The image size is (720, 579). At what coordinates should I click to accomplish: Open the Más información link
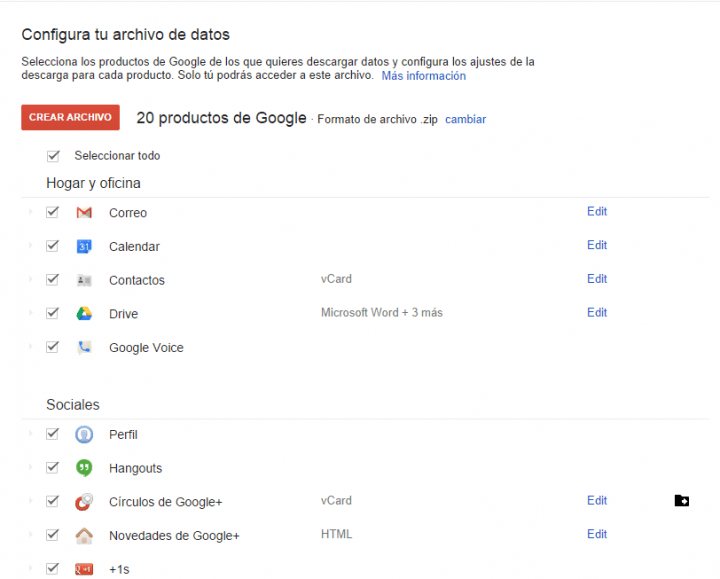(424, 76)
